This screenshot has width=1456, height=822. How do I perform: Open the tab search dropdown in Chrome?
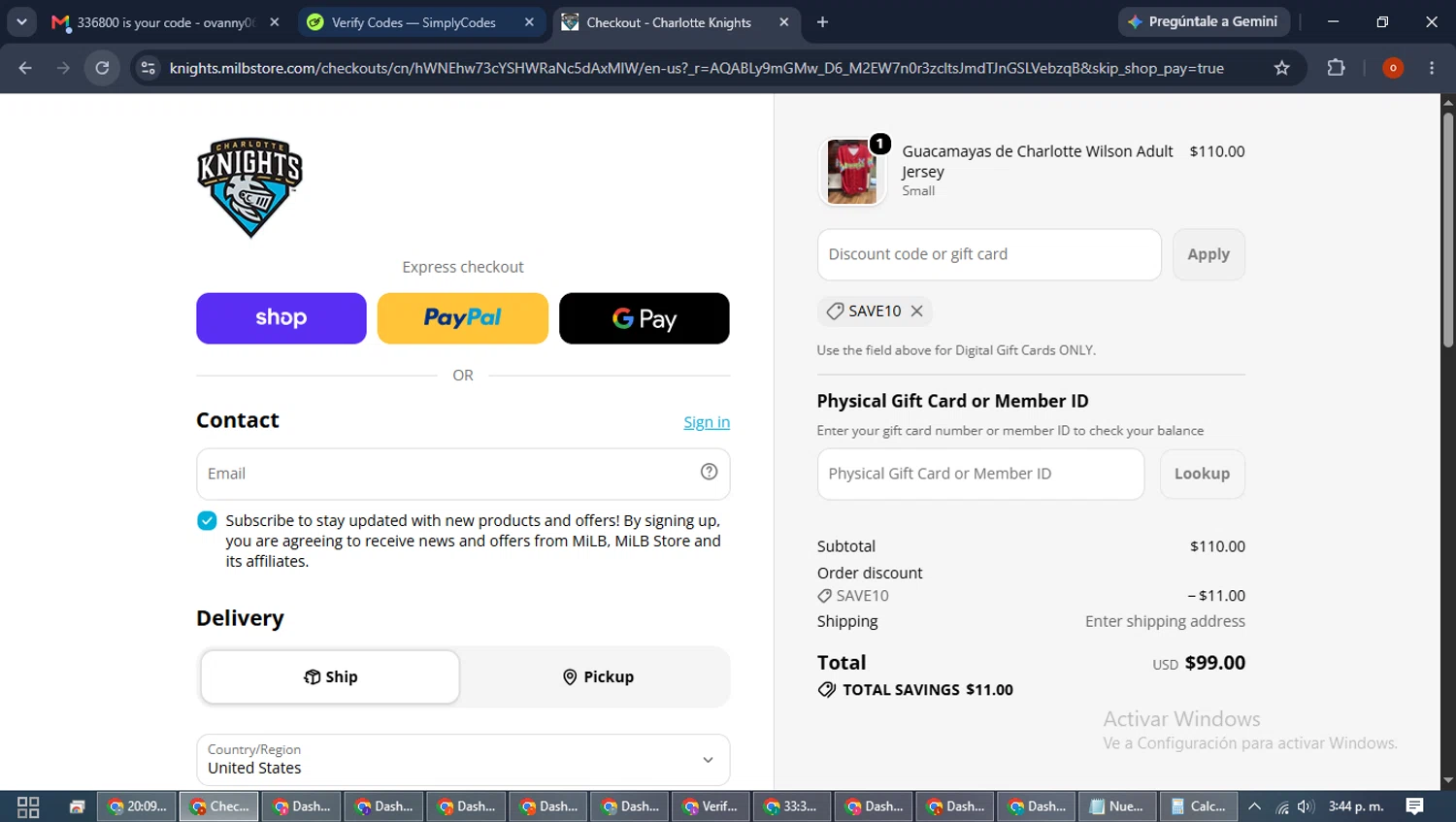point(21,21)
